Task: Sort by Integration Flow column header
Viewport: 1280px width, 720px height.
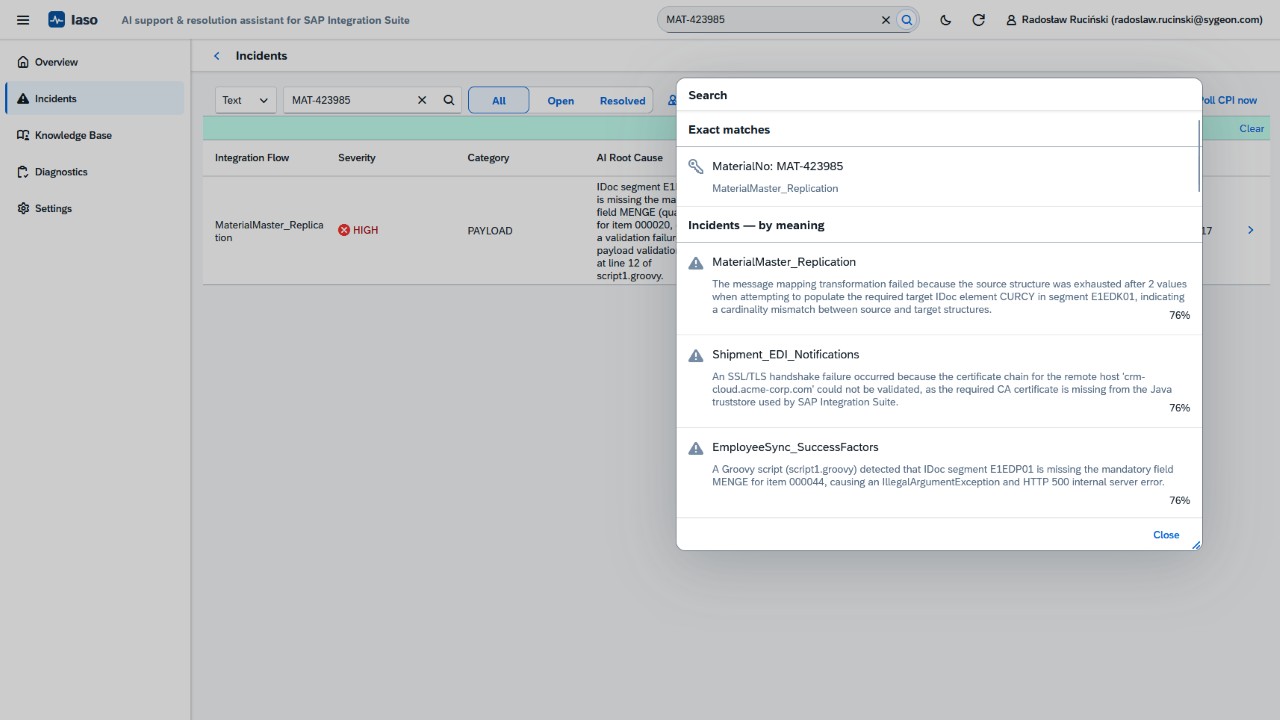Action: (252, 158)
